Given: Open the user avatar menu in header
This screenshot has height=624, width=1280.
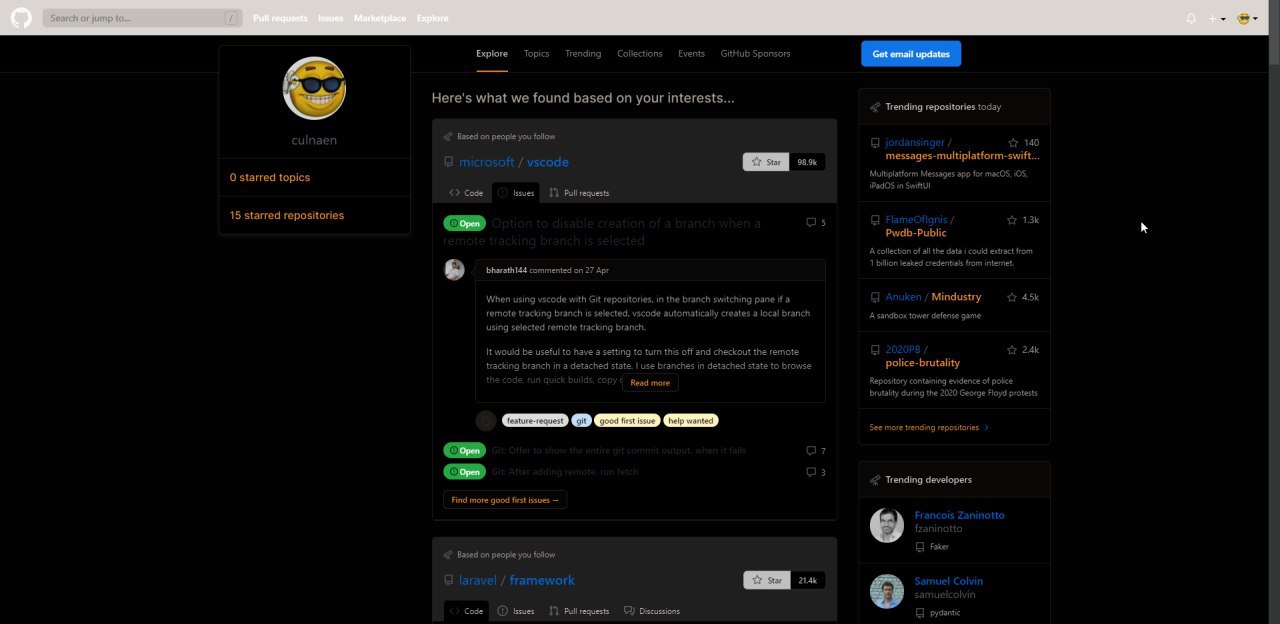Looking at the screenshot, I should click(x=1247, y=18).
